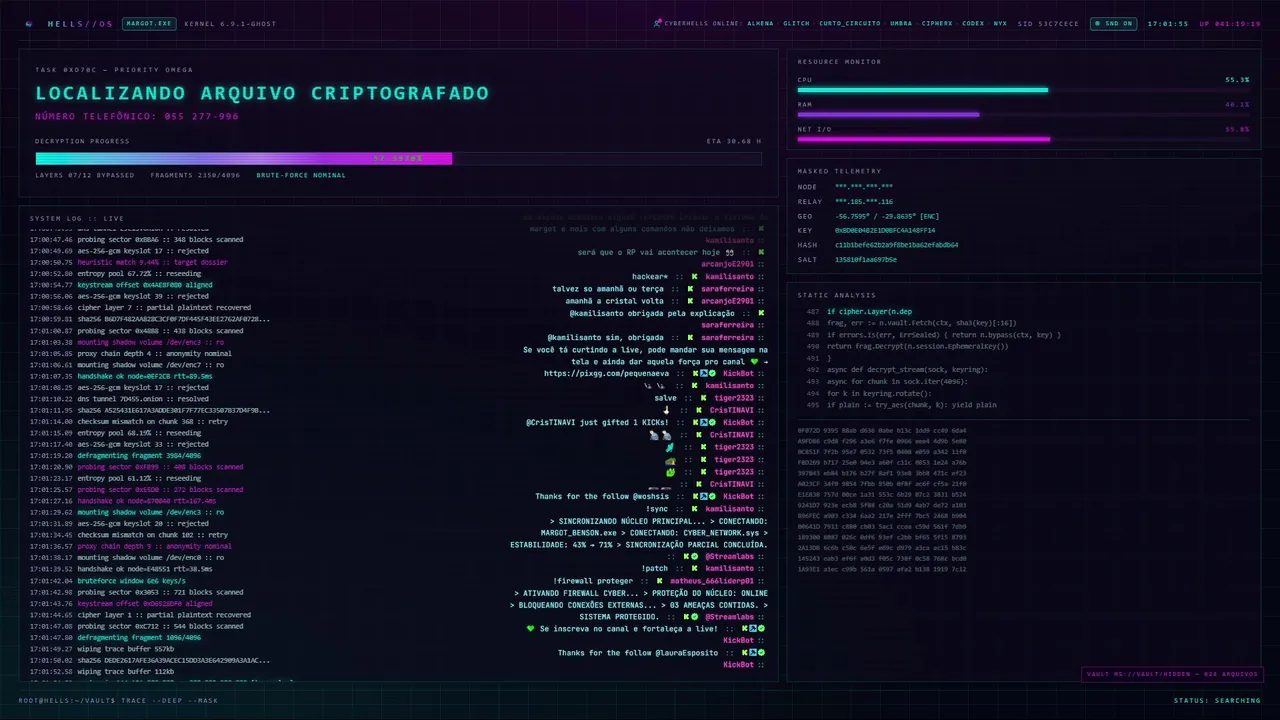
Task: Click the HELLS//OS logo icon
Action: pyautogui.click(x=28, y=24)
